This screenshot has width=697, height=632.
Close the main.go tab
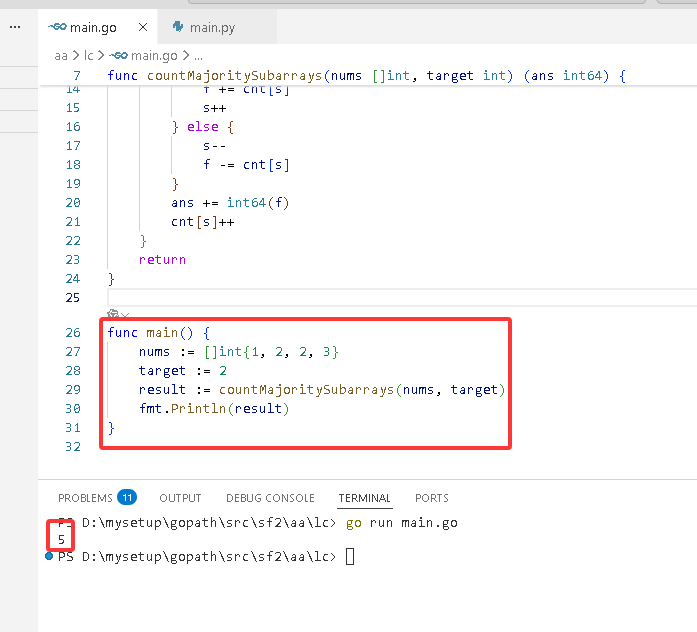point(143,27)
